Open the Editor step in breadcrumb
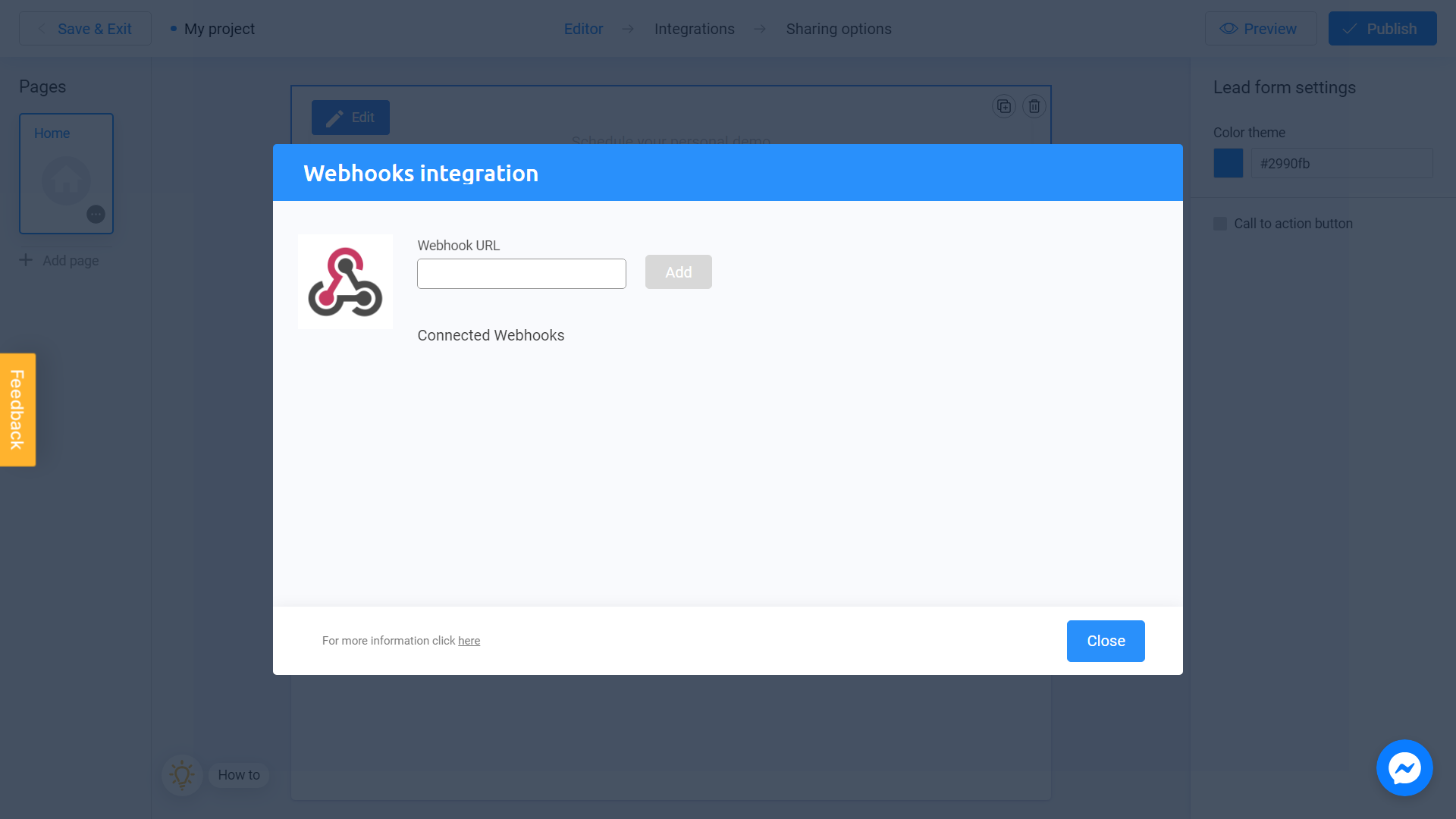 (583, 29)
